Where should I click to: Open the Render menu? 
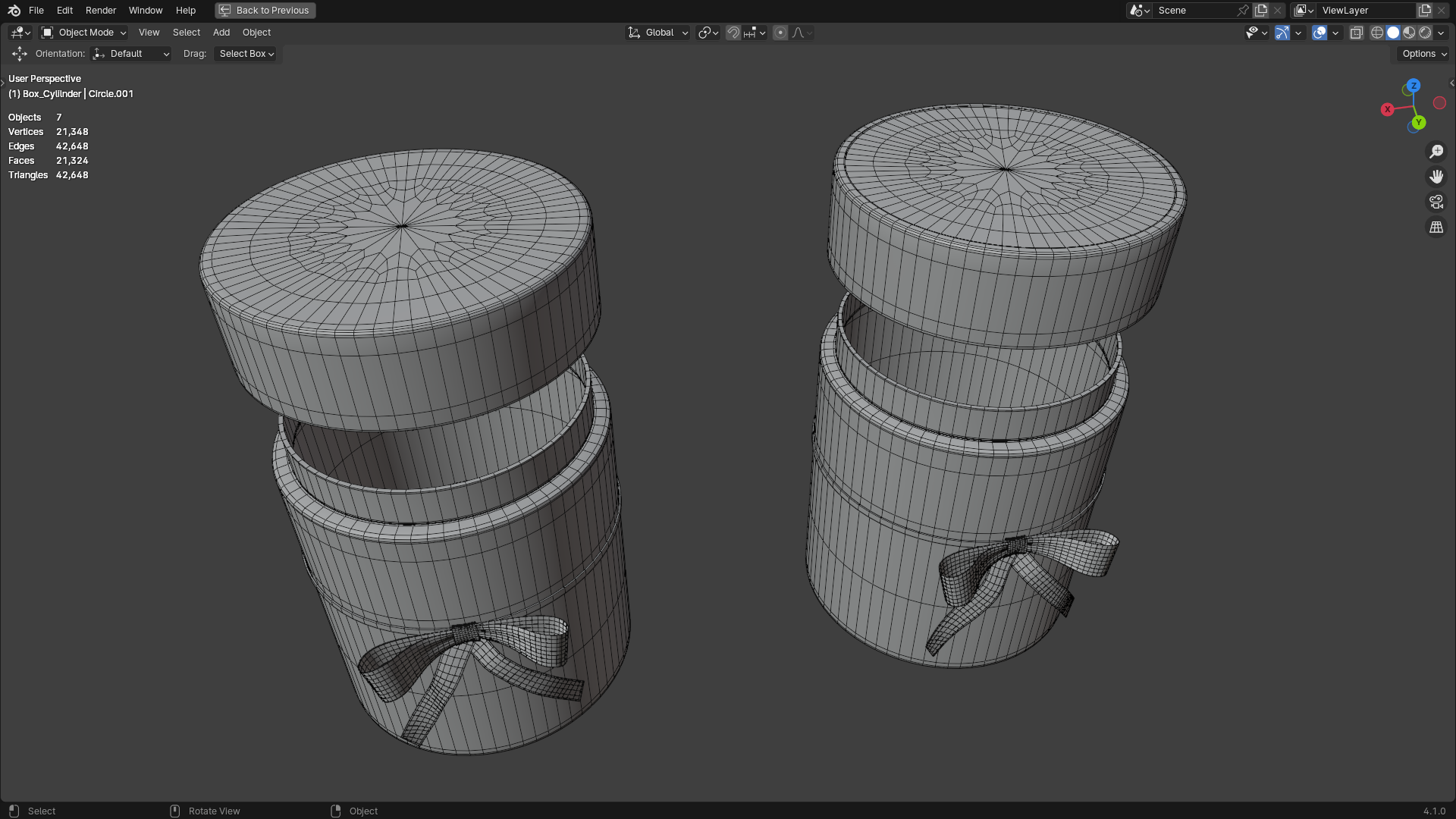101,11
